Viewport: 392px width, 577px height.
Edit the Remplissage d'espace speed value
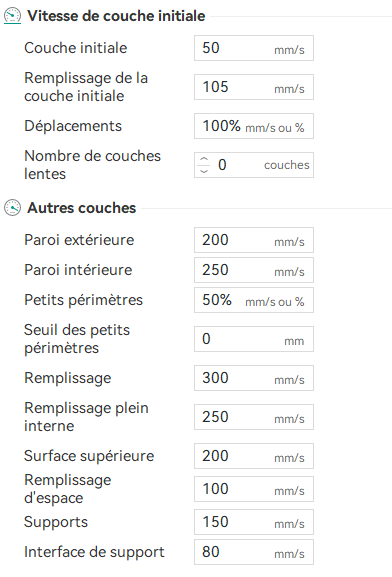pyautogui.click(x=254, y=489)
